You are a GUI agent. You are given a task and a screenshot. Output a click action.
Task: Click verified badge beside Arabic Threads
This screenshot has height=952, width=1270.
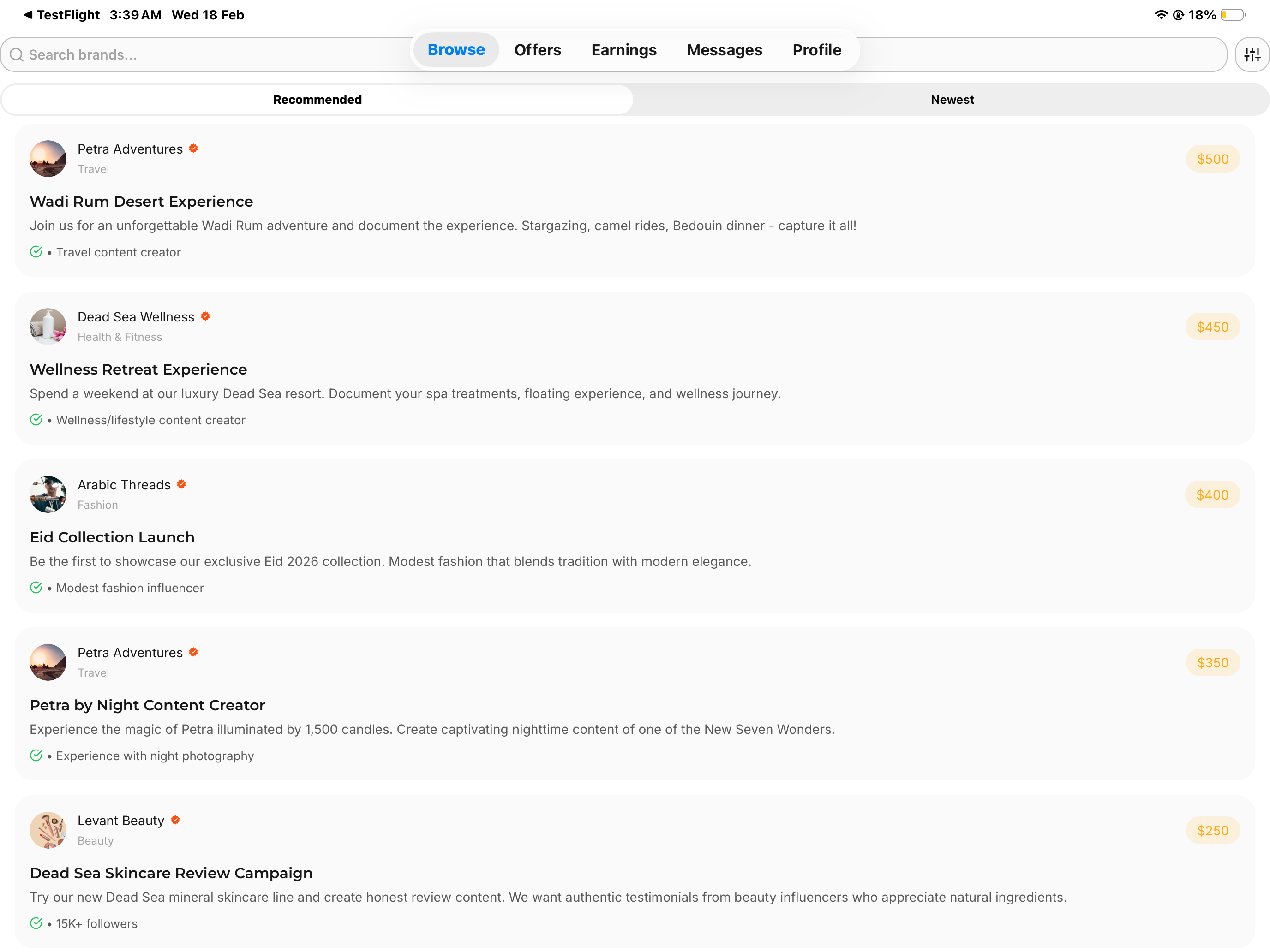181,484
